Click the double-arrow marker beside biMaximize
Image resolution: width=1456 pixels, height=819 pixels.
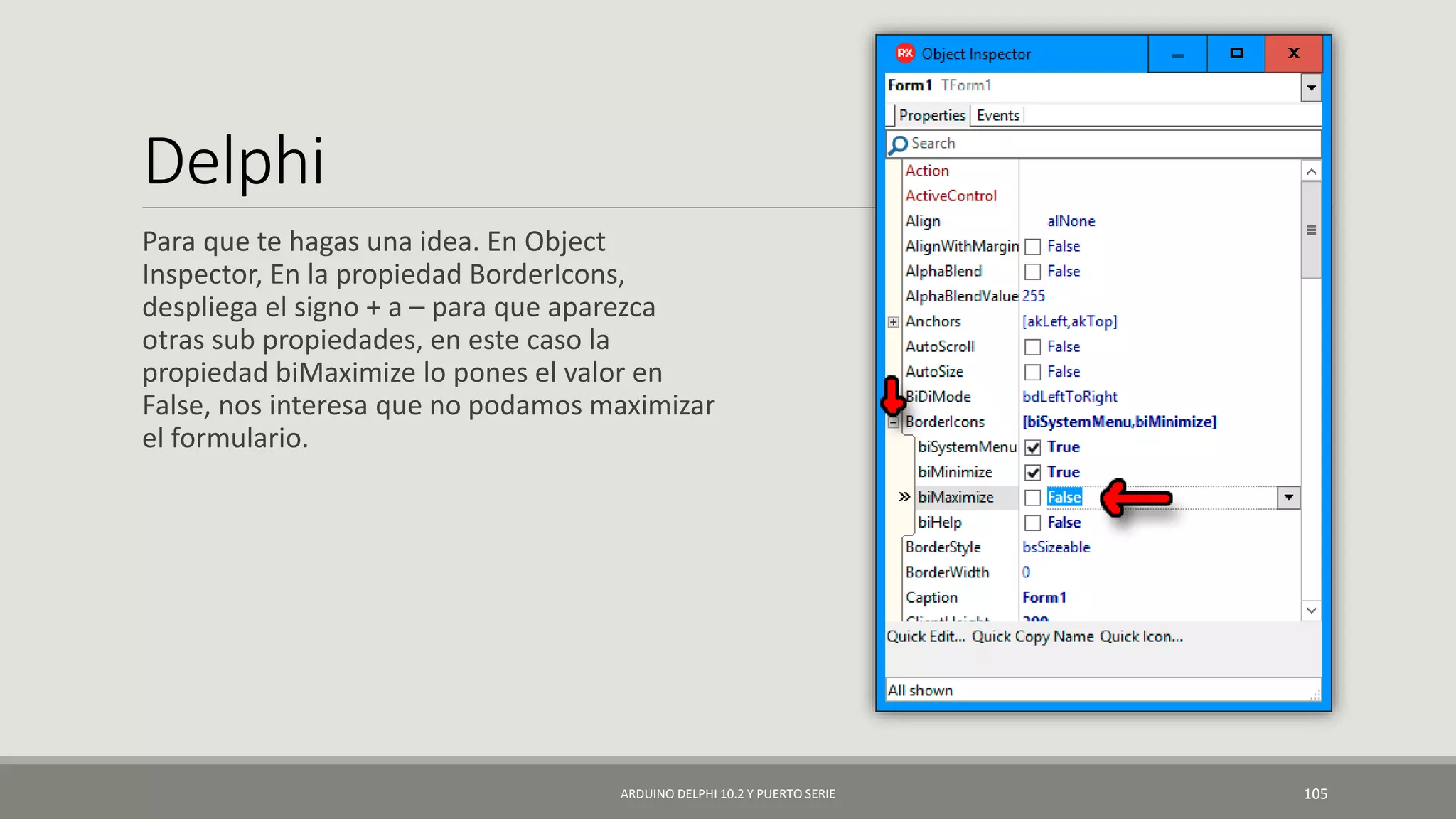904,497
